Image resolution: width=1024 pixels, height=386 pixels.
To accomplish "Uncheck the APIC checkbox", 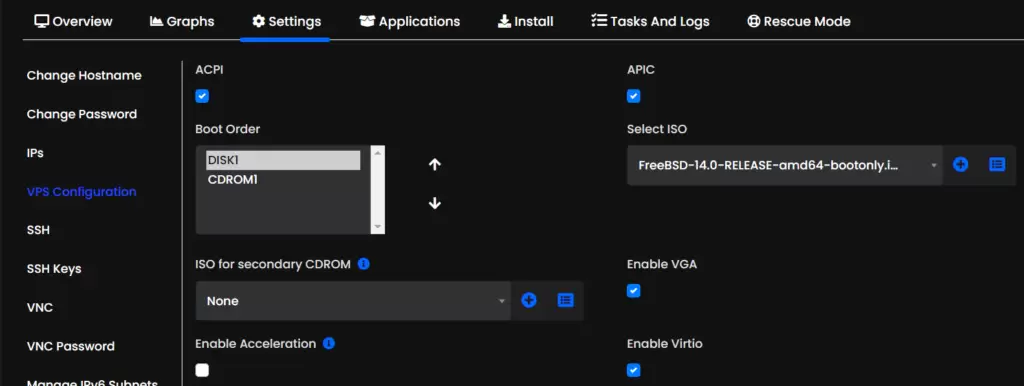I will click(x=633, y=96).
